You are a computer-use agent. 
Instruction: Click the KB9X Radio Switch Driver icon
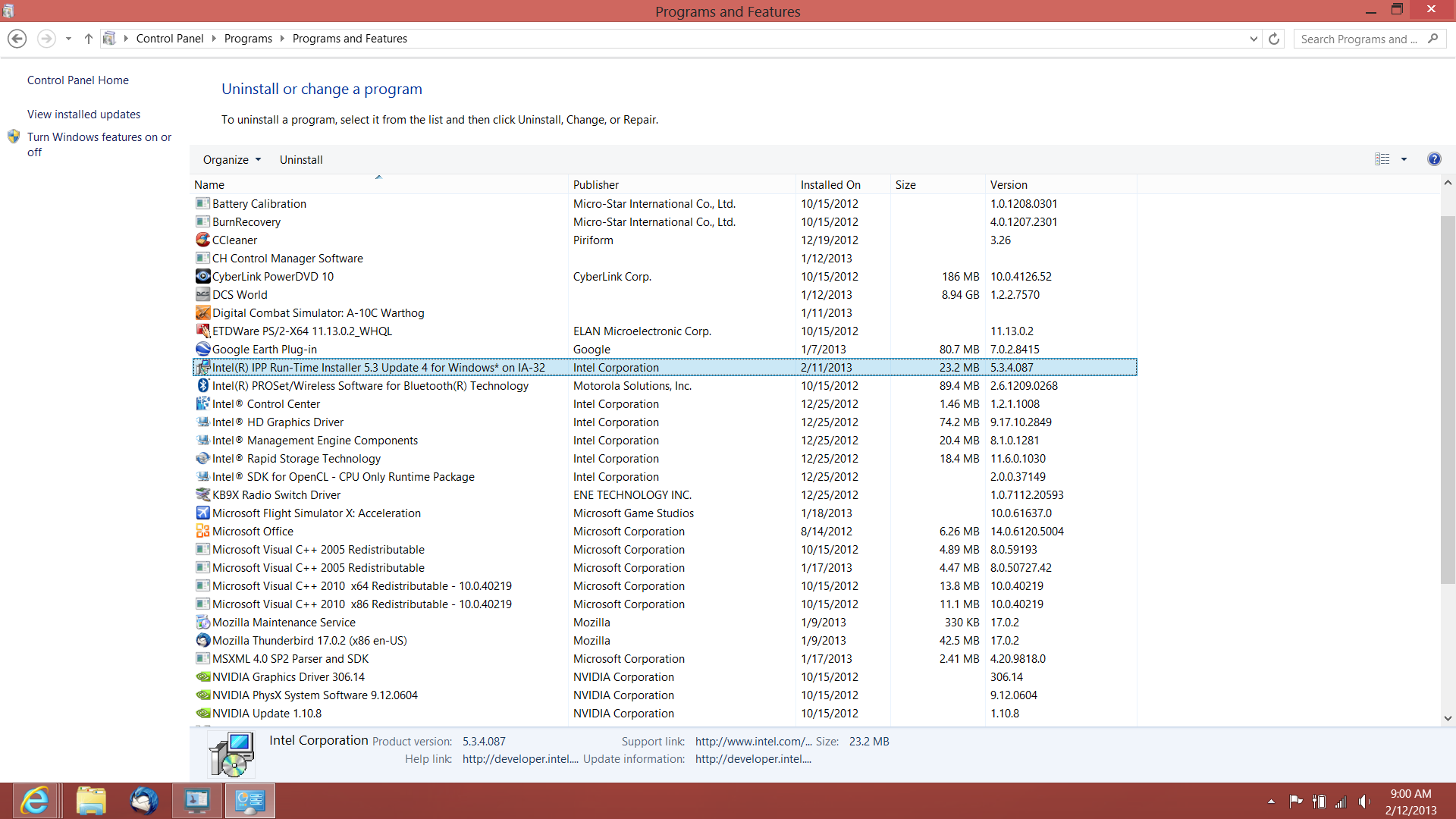click(x=202, y=494)
